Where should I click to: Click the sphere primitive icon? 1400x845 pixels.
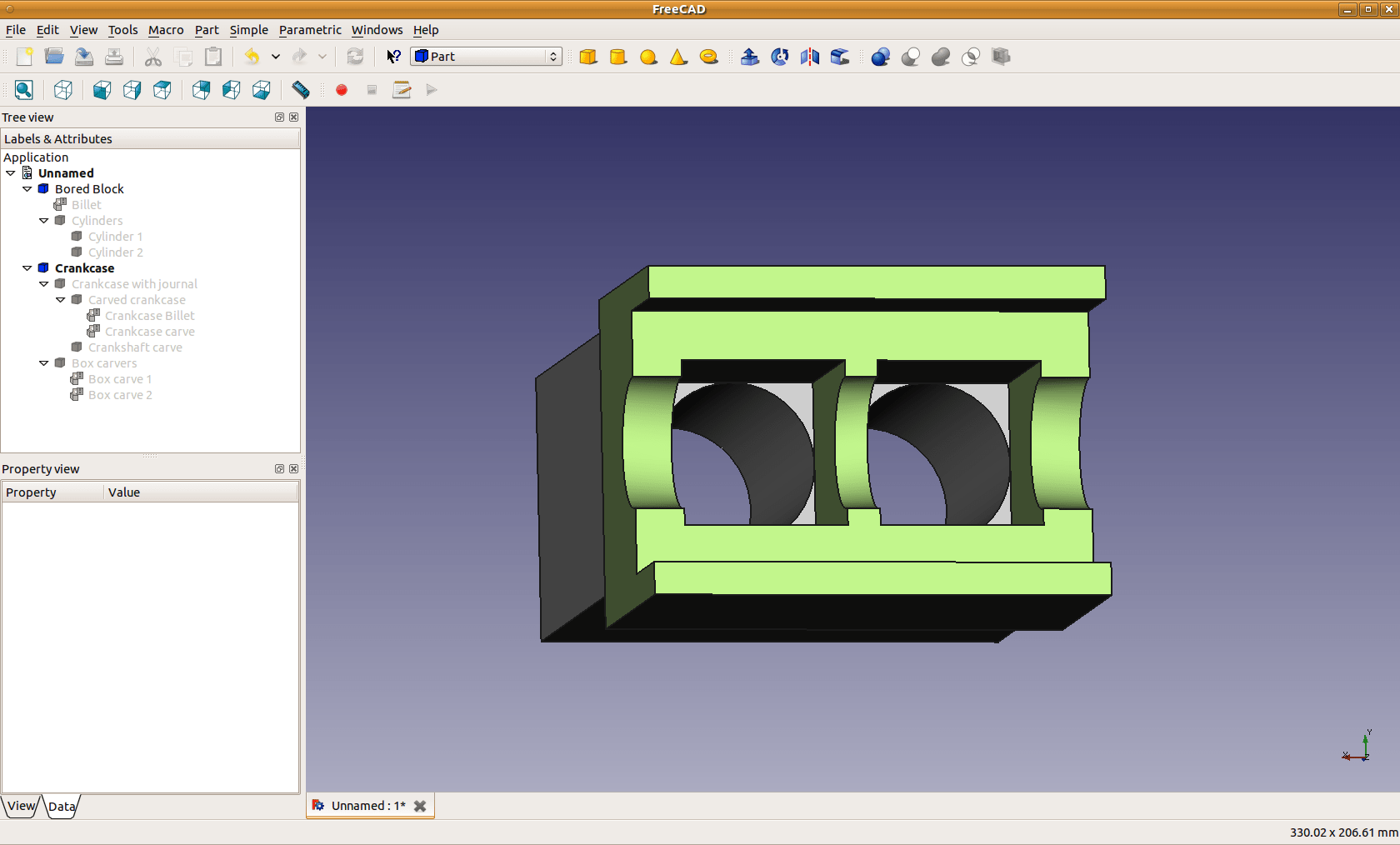[648, 57]
